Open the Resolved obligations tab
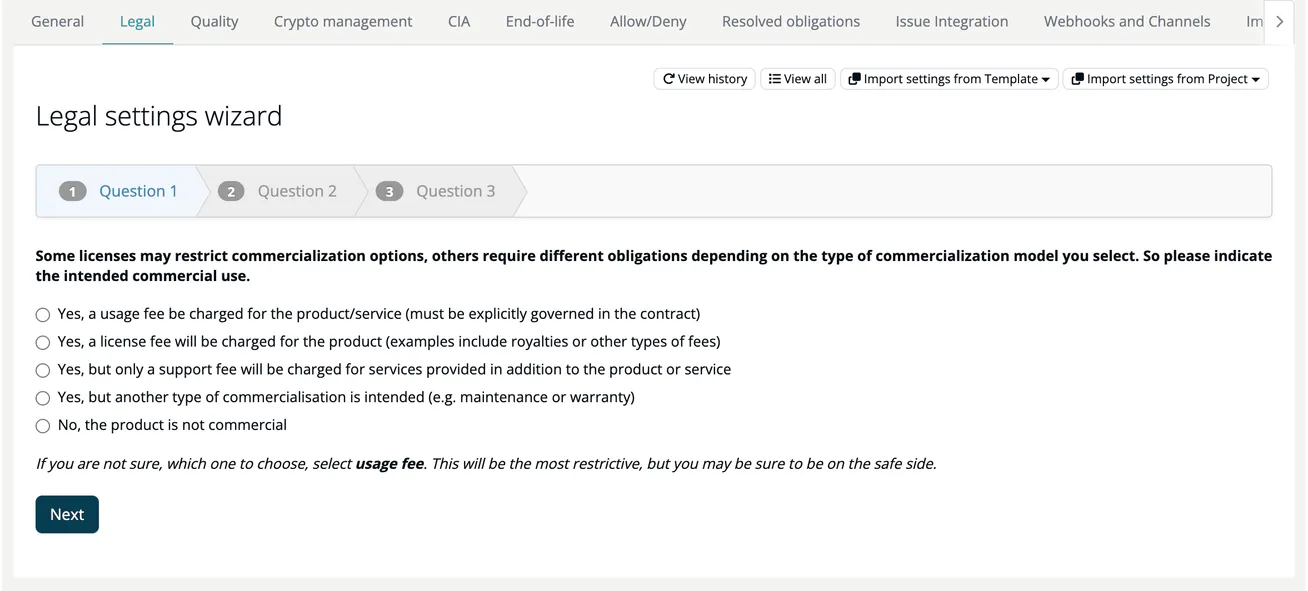The image size is (1308, 591). point(791,21)
